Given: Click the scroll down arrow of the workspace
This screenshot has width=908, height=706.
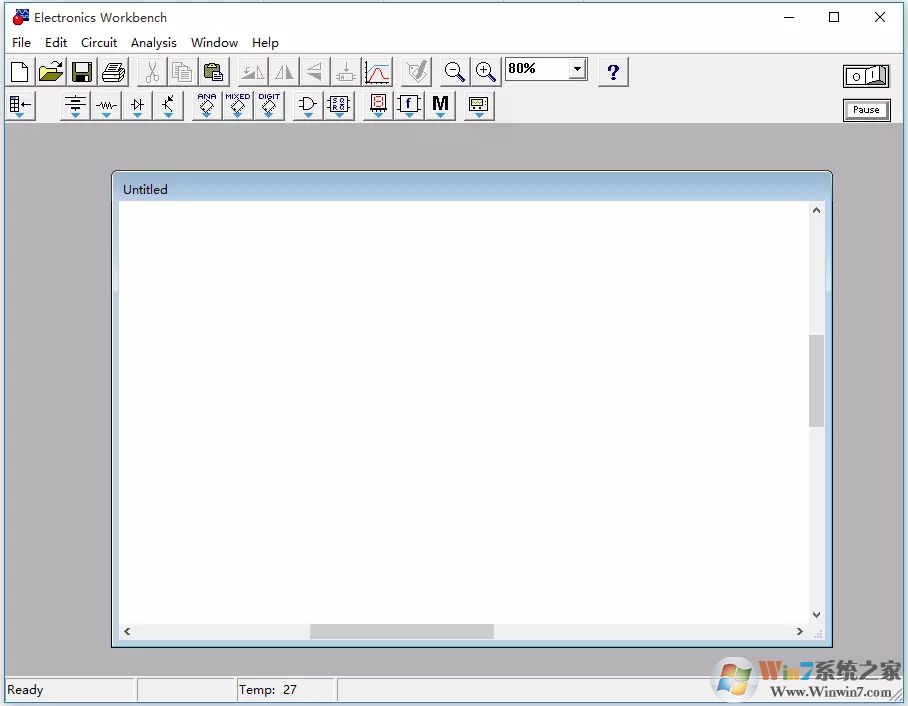Looking at the screenshot, I should pos(816,615).
